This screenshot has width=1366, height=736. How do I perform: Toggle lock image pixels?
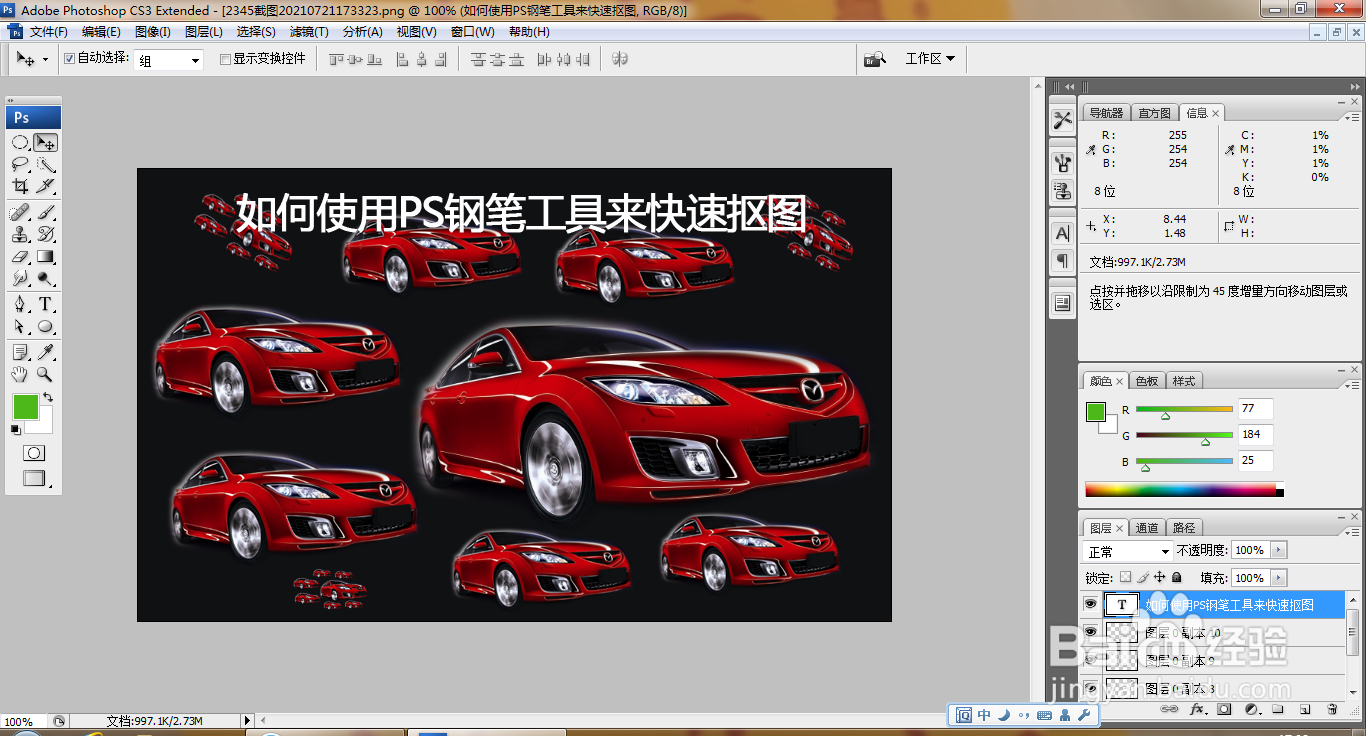[x=1142, y=577]
